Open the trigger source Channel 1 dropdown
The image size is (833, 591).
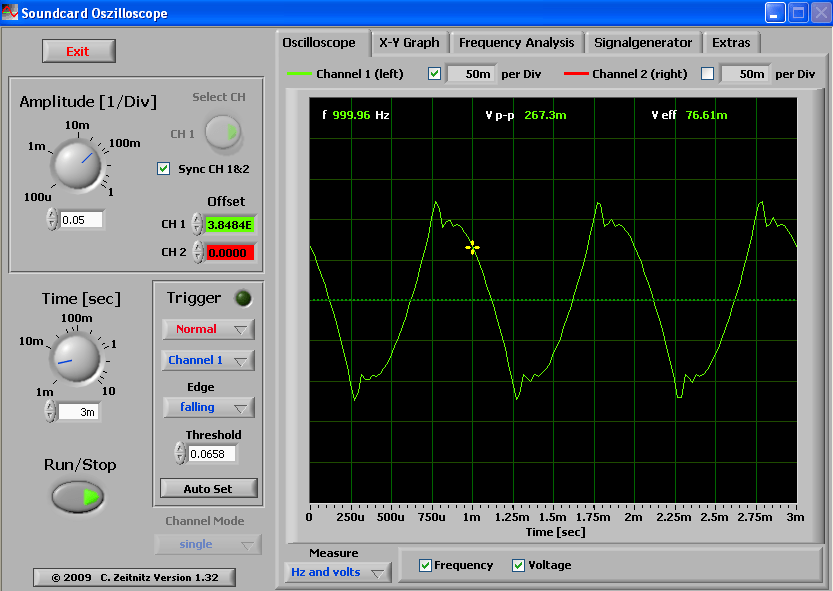click(x=208, y=360)
